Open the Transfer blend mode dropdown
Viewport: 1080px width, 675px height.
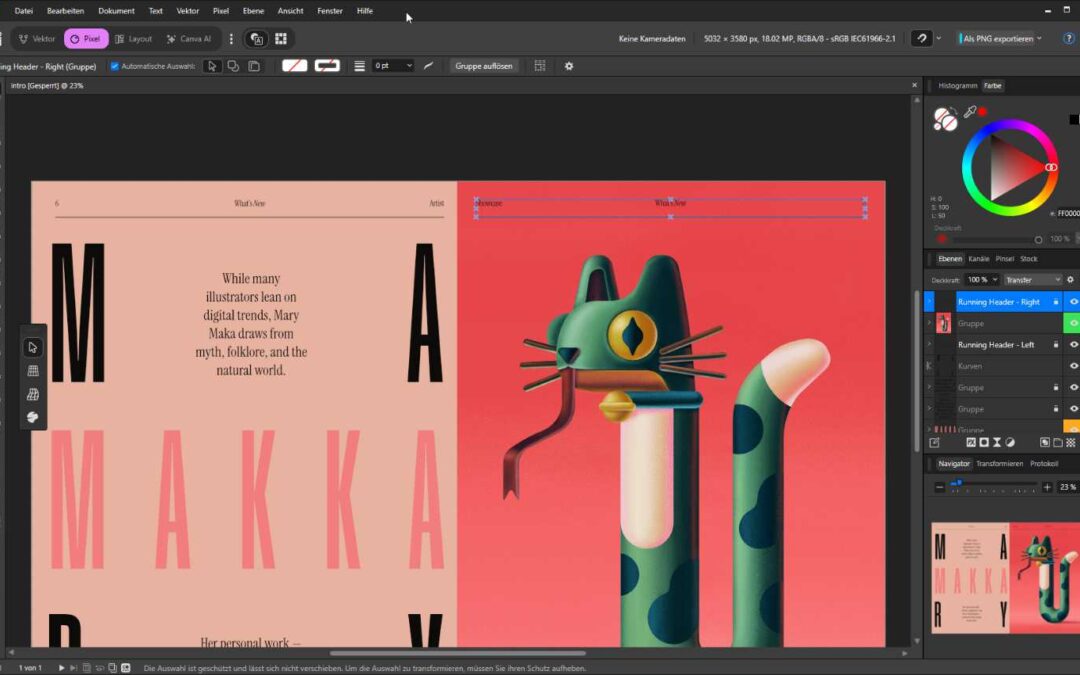click(1032, 280)
